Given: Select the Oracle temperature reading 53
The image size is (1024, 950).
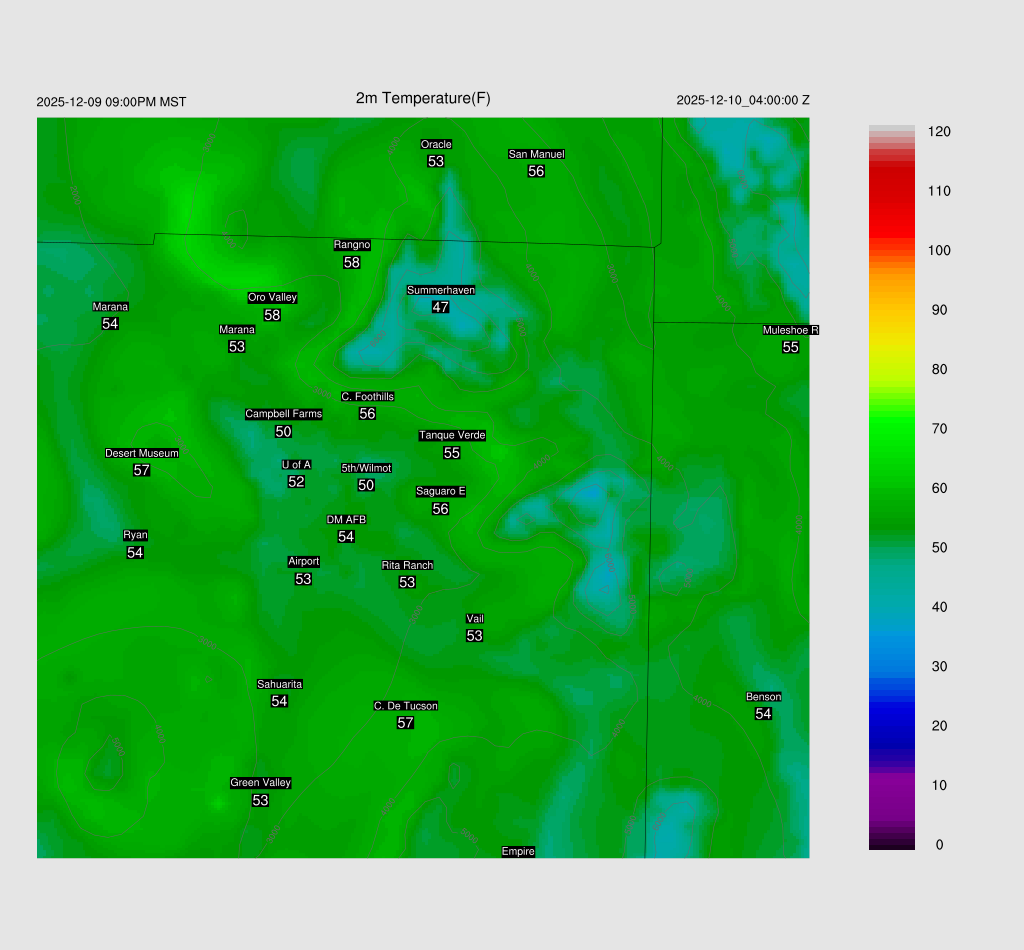Looking at the screenshot, I should [x=436, y=161].
